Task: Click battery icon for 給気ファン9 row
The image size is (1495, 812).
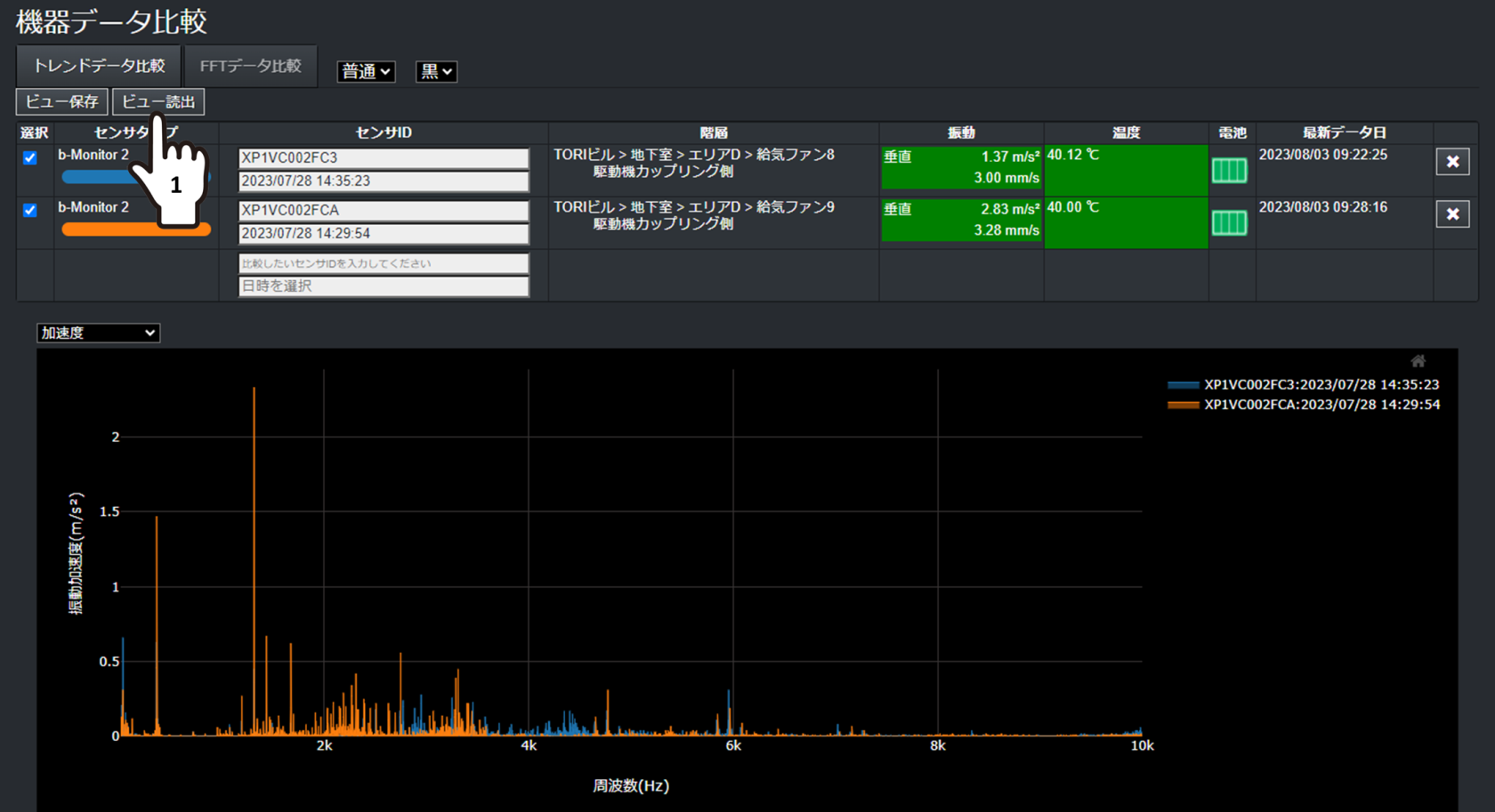Action: (1230, 222)
